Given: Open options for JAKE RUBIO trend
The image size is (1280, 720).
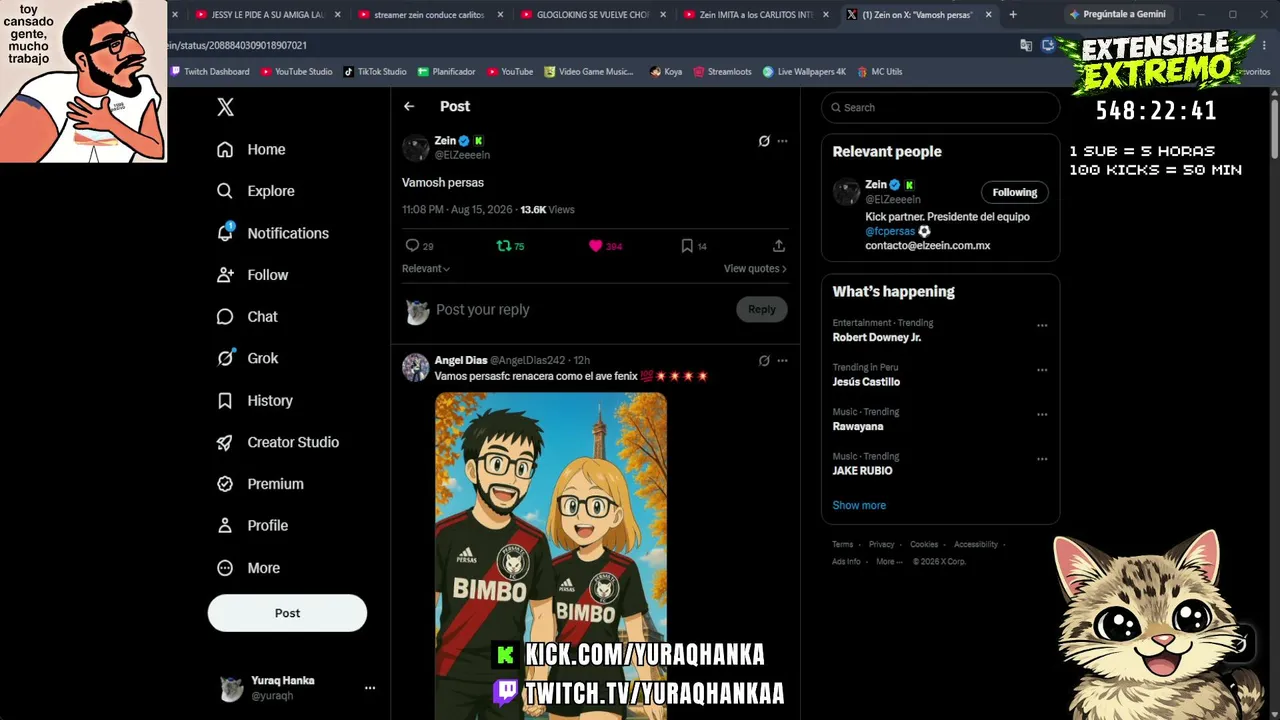Looking at the screenshot, I should tap(1042, 459).
